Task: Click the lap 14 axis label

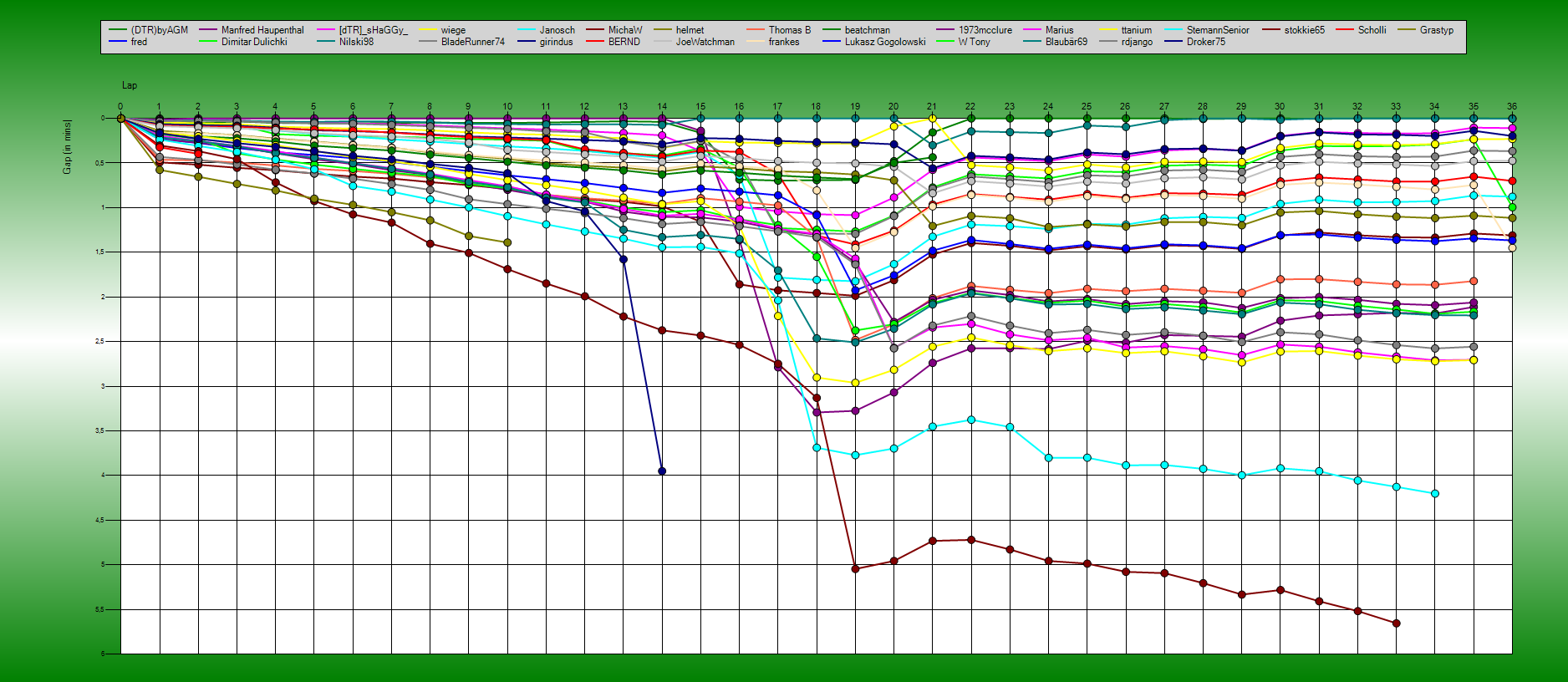Action: [x=662, y=107]
